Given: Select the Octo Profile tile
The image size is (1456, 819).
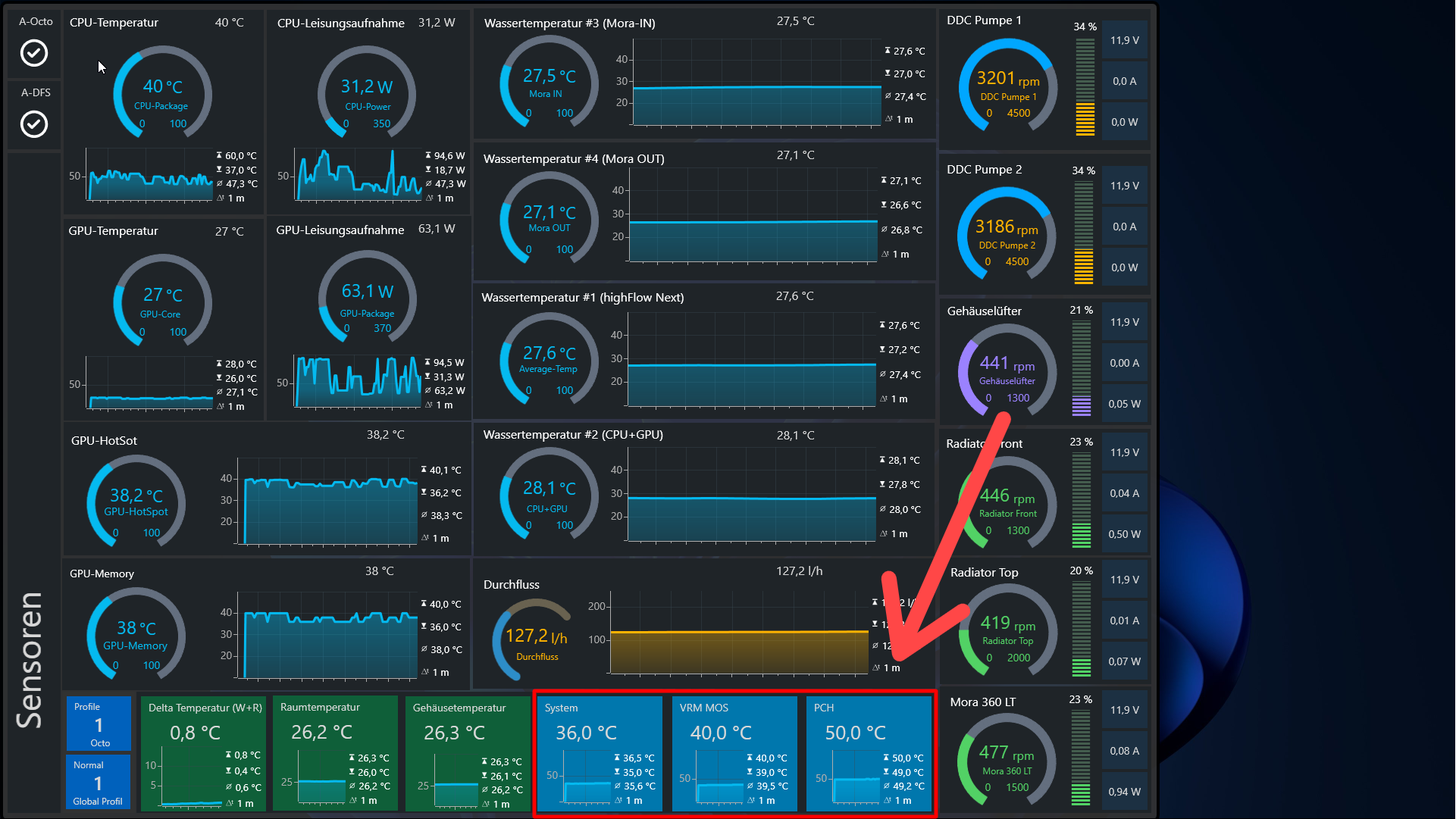Looking at the screenshot, I should (x=99, y=724).
